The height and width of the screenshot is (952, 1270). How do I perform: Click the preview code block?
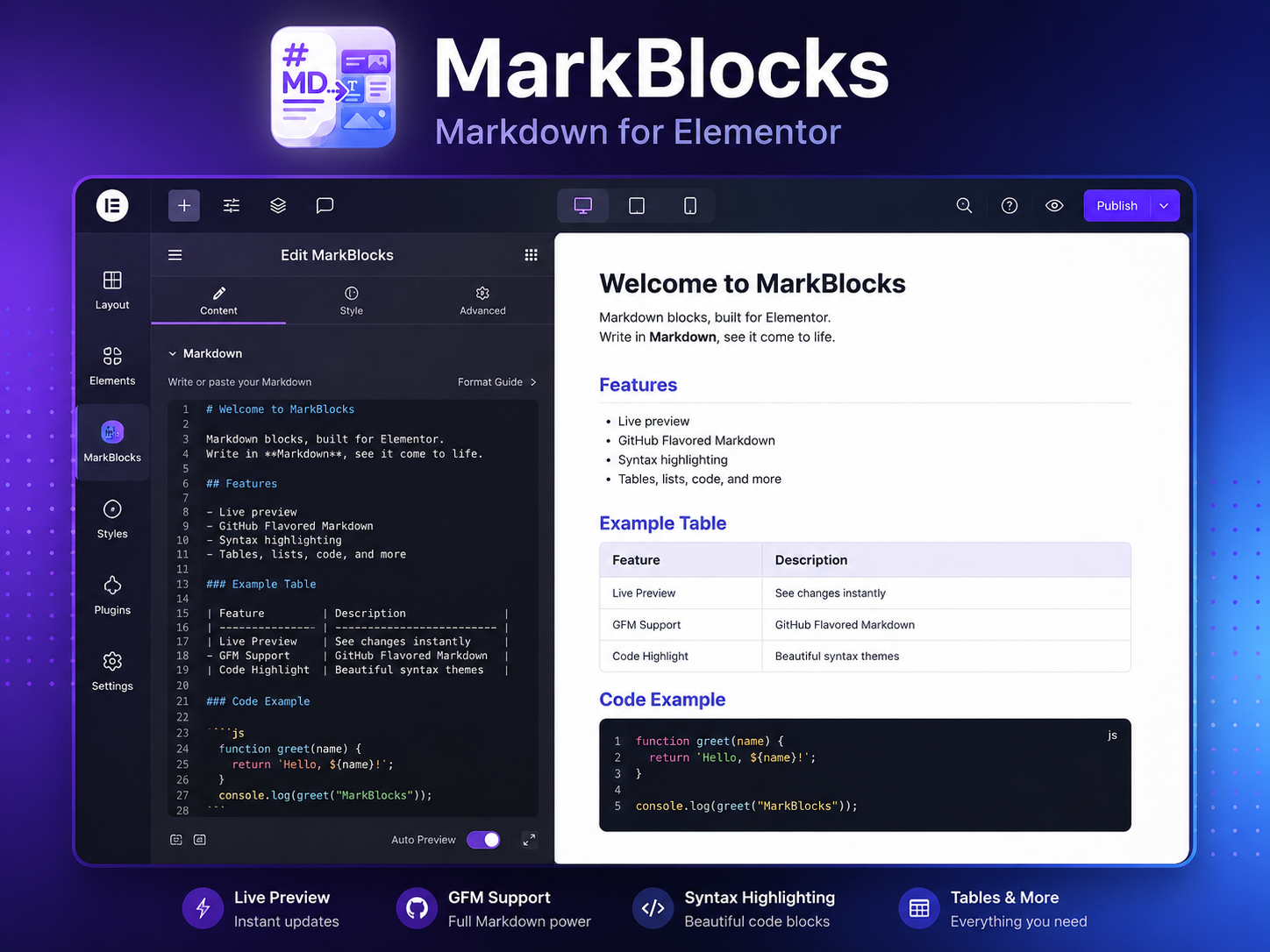pos(865,775)
